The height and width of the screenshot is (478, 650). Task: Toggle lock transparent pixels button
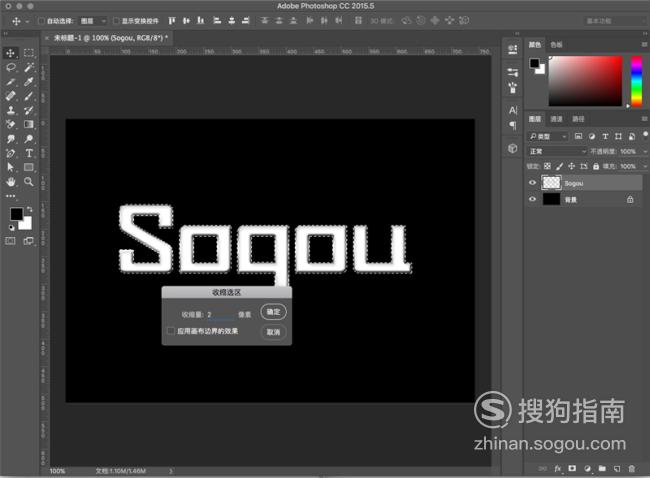tap(547, 166)
